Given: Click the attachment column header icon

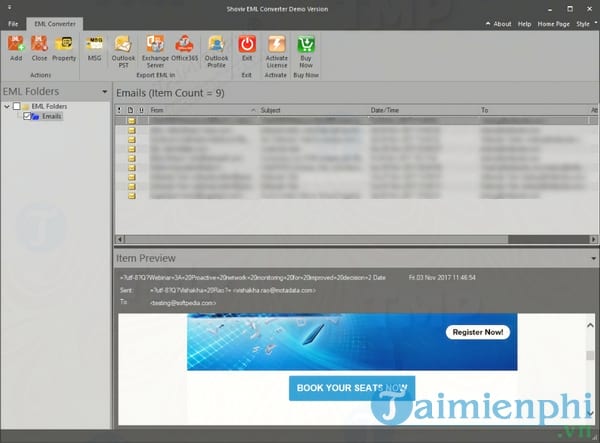Looking at the screenshot, I should pyautogui.click(x=142, y=110).
